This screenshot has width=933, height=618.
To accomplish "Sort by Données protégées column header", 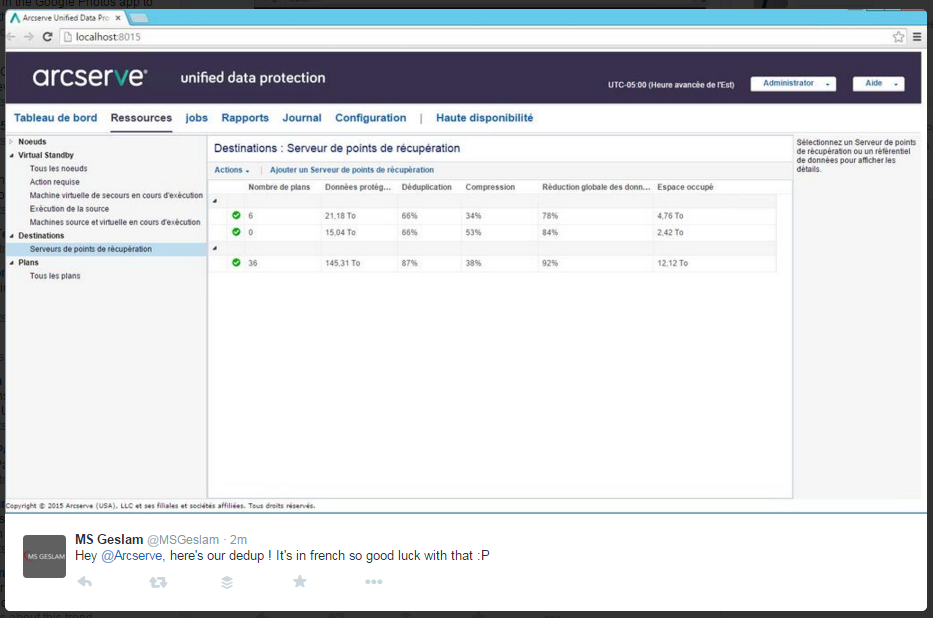I will click(358, 187).
